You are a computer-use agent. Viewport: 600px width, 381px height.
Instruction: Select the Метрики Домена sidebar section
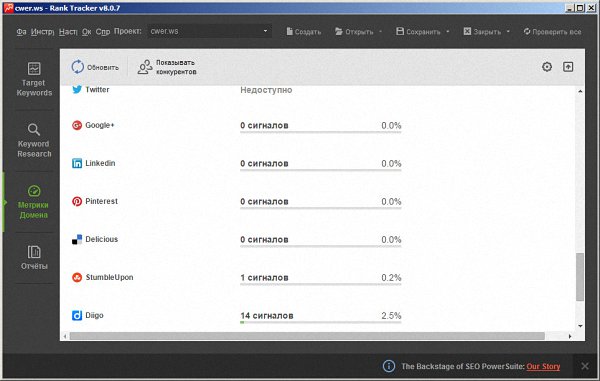pos(34,202)
